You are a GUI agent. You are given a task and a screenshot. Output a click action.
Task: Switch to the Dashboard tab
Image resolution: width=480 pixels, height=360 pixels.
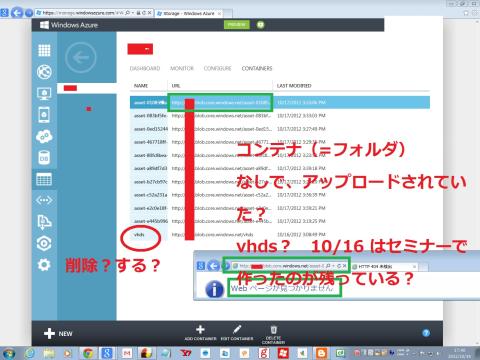[x=145, y=68]
